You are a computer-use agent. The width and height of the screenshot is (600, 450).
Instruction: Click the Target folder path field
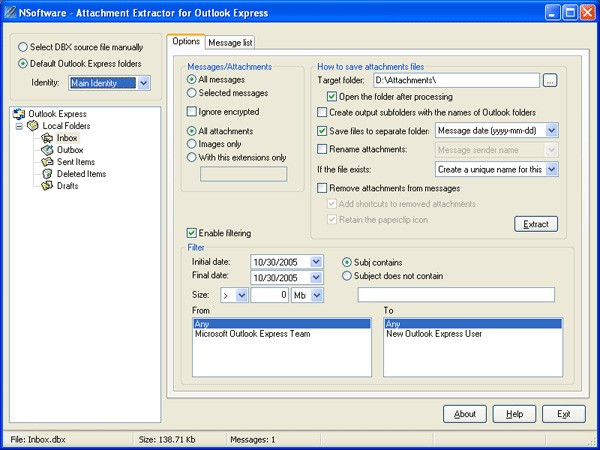pyautogui.click(x=456, y=80)
